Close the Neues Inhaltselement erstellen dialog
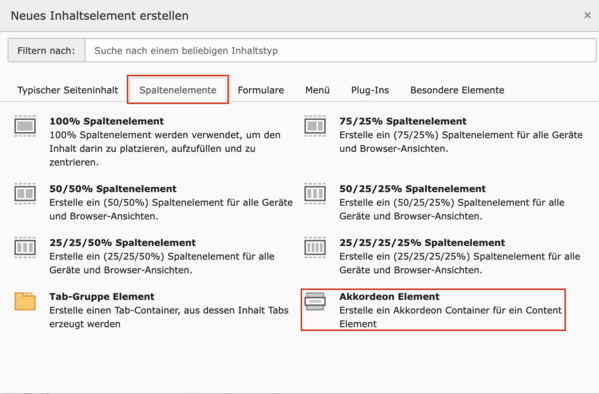Image resolution: width=599 pixels, height=394 pixels. coord(588,15)
